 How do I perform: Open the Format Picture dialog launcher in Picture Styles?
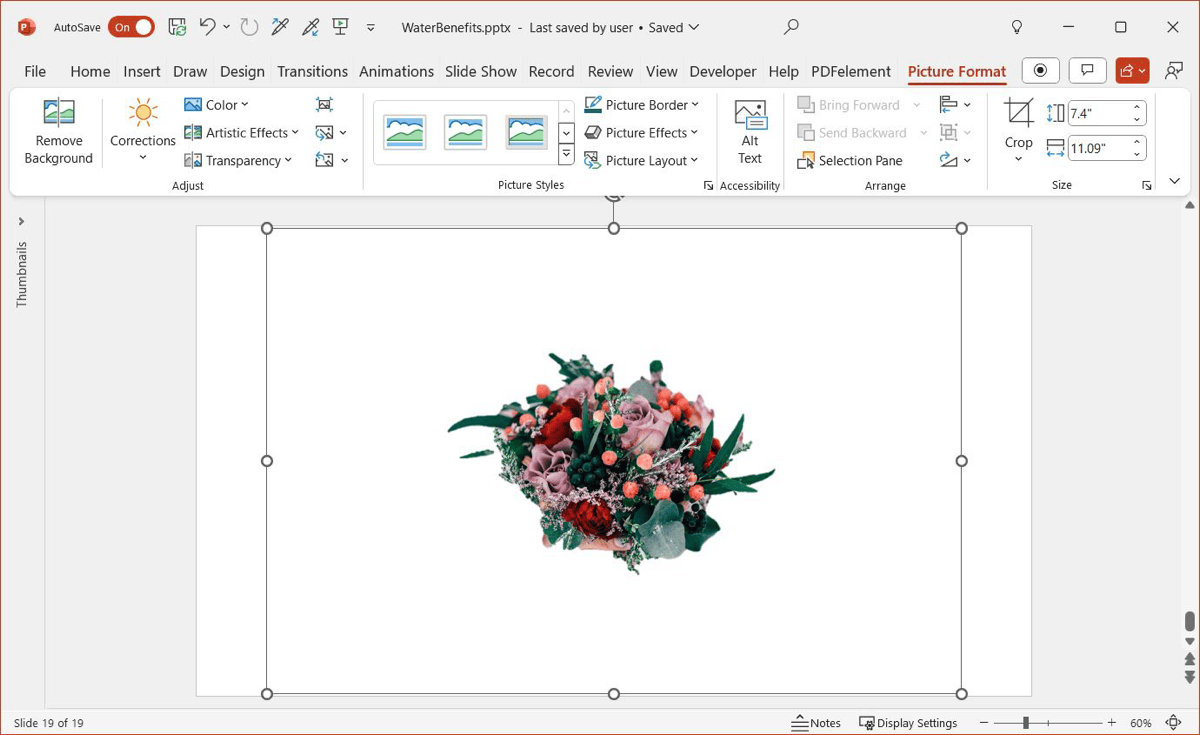(x=709, y=186)
